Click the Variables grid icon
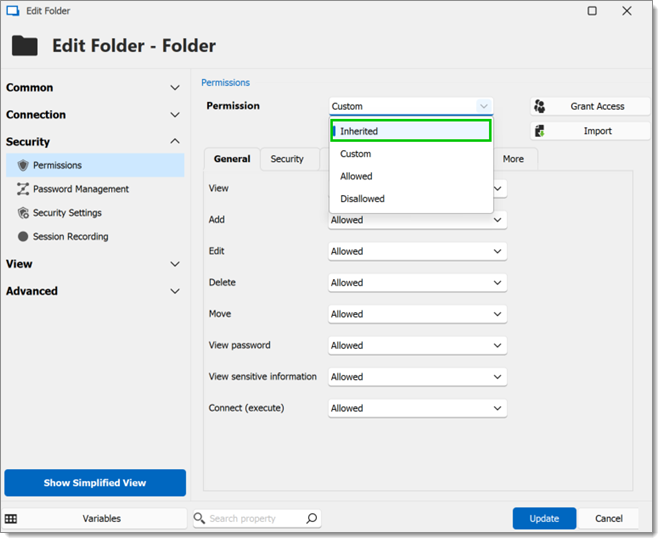Screen dimensions: 663x543 11,519
